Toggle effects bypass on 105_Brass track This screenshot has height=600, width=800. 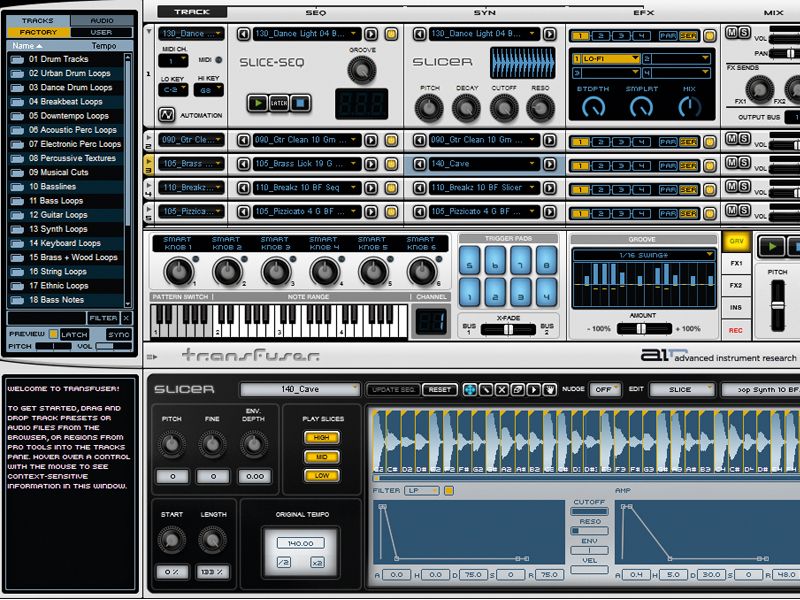click(x=709, y=165)
